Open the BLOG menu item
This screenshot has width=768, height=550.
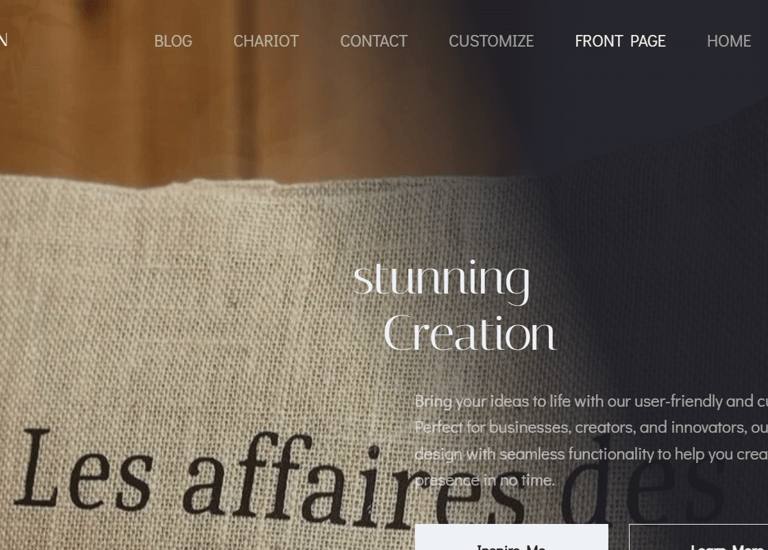pos(173,41)
